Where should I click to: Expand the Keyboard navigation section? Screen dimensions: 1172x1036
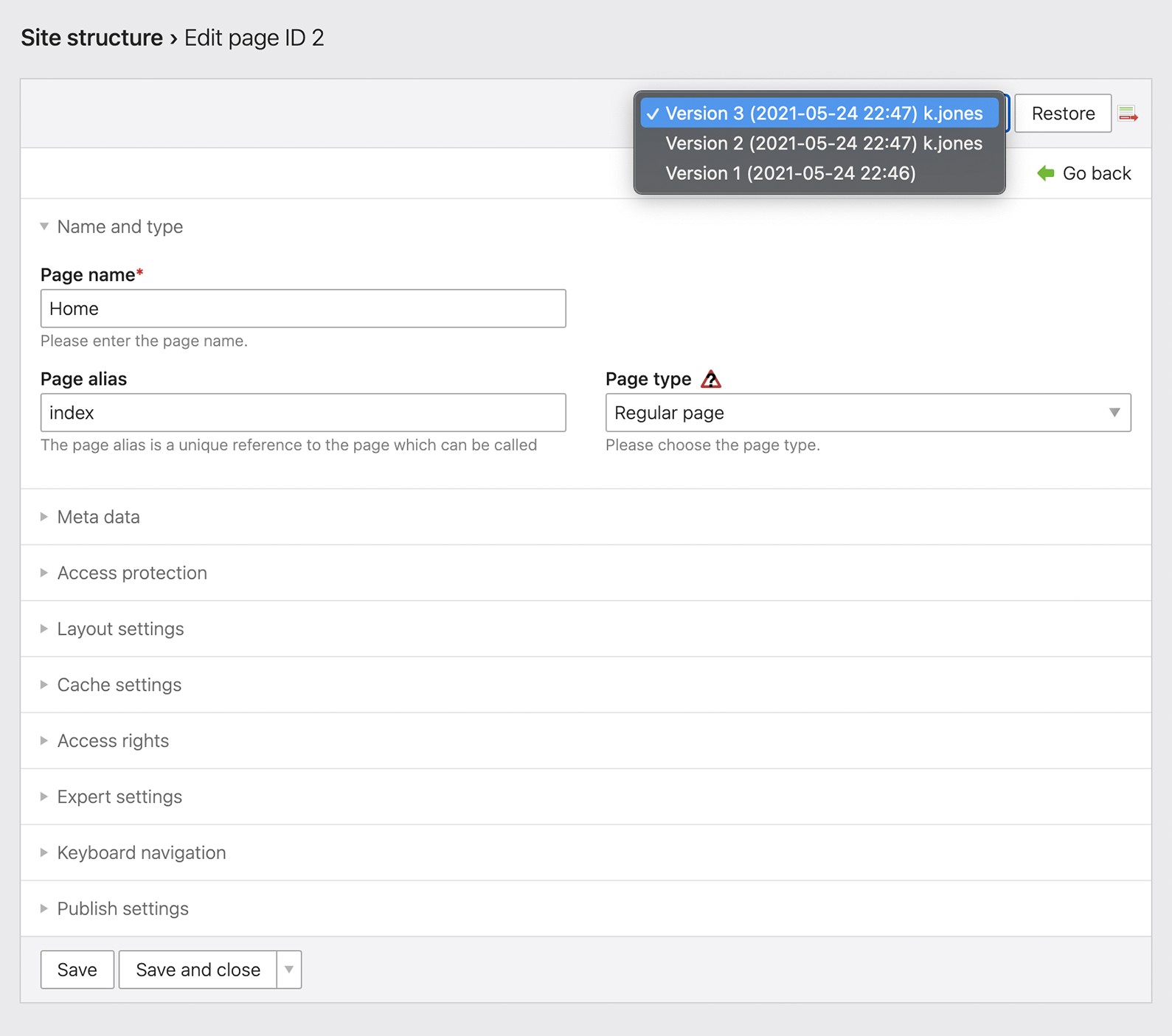(134, 853)
